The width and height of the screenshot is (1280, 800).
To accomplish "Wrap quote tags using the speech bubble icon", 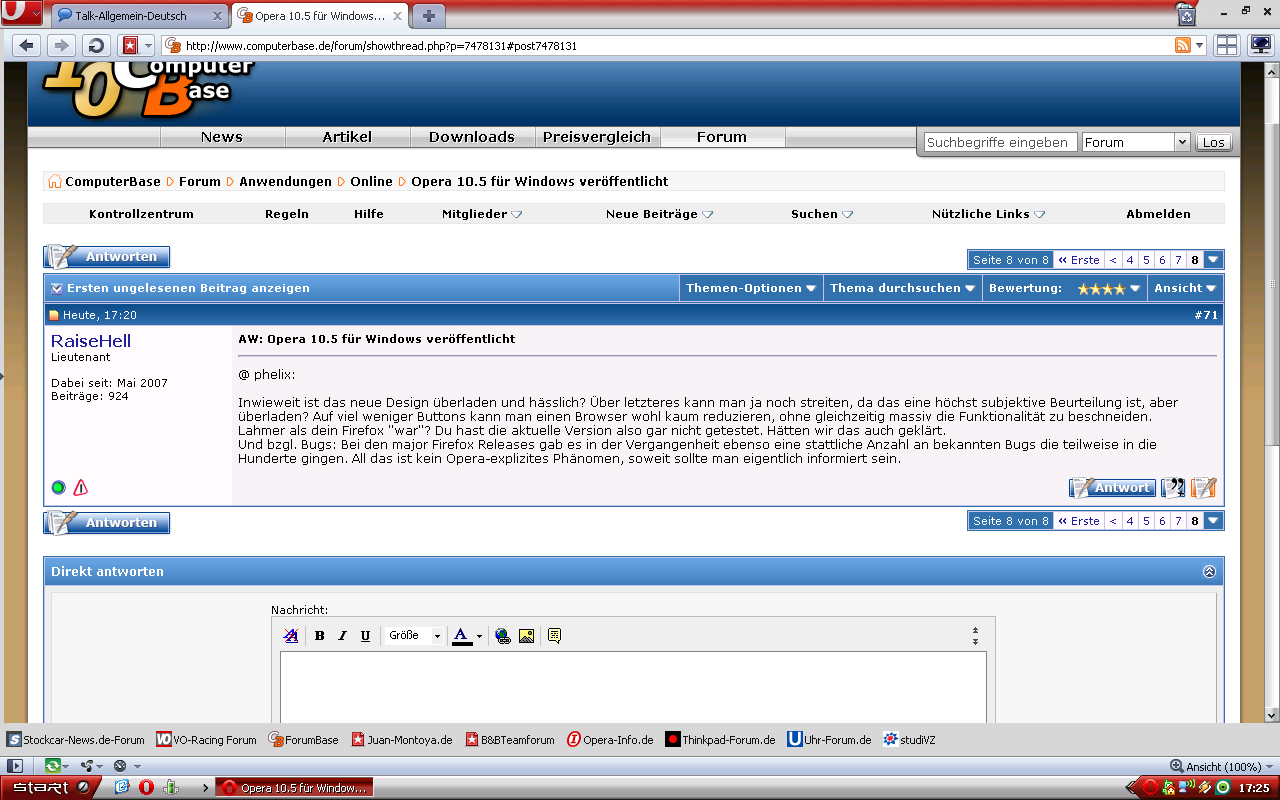I will 554,636.
